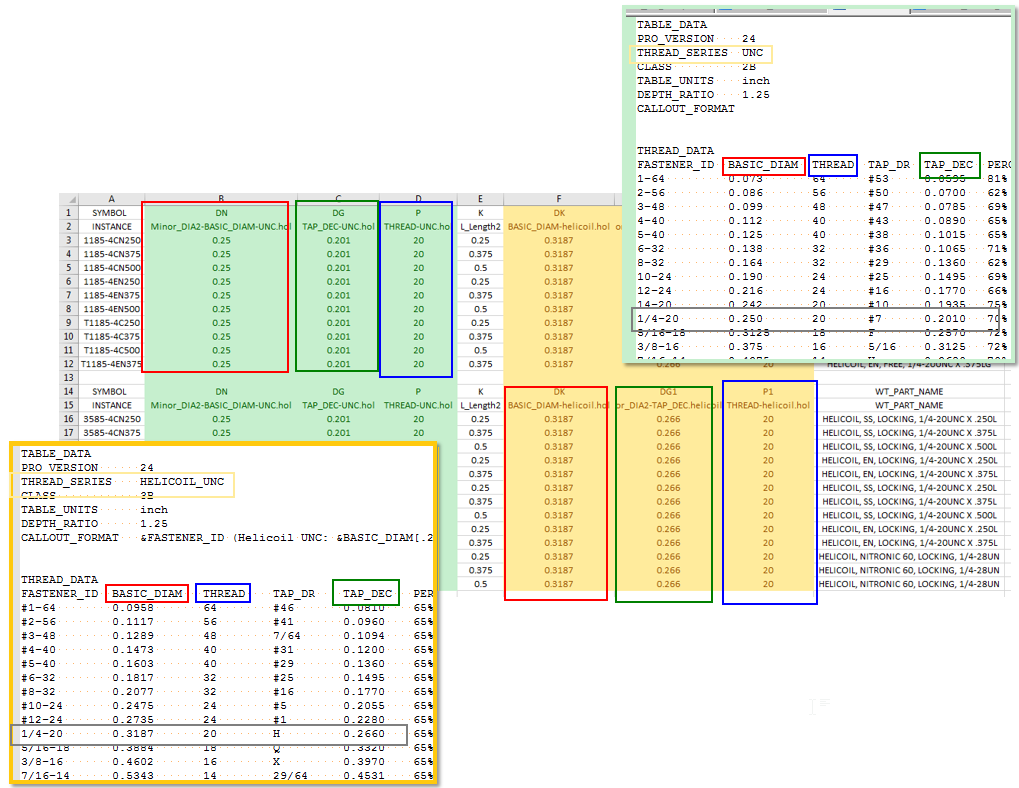The height and width of the screenshot is (788, 1019).
Task: Click value 0.2660 in HELICOIL_UNC table
Action: (x=364, y=734)
